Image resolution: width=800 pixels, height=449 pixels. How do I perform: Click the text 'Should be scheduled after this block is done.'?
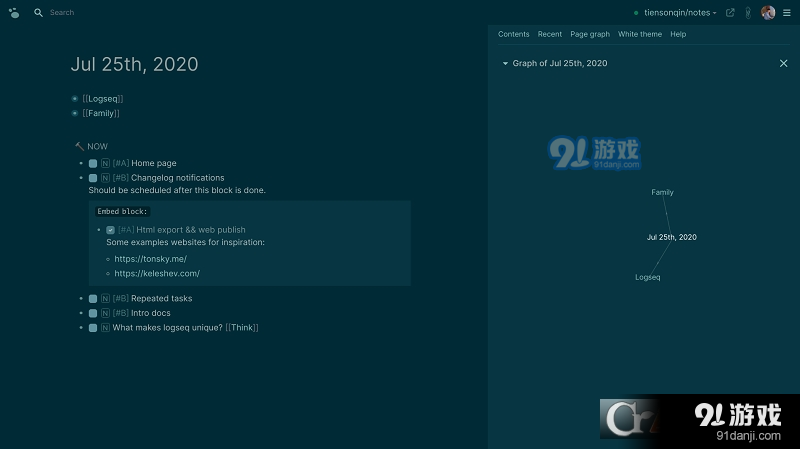177,190
